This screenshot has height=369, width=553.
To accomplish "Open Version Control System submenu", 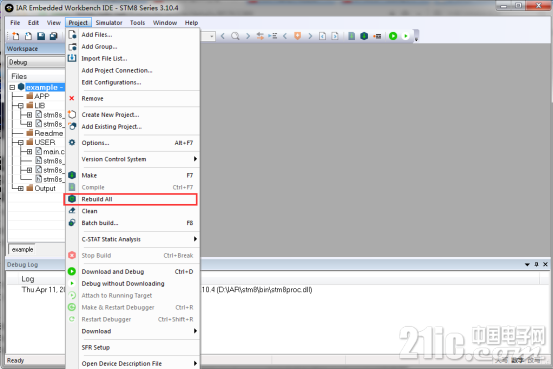I will point(139,159).
